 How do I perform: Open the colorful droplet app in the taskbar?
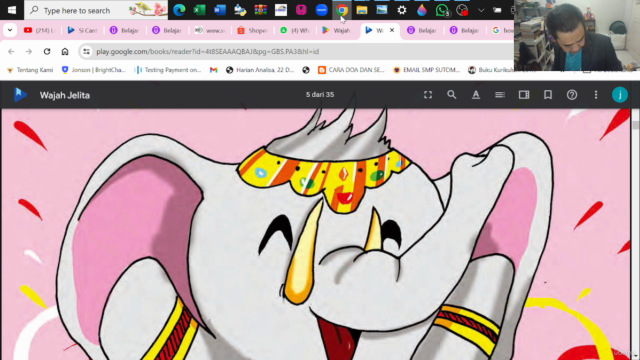[x=422, y=10]
